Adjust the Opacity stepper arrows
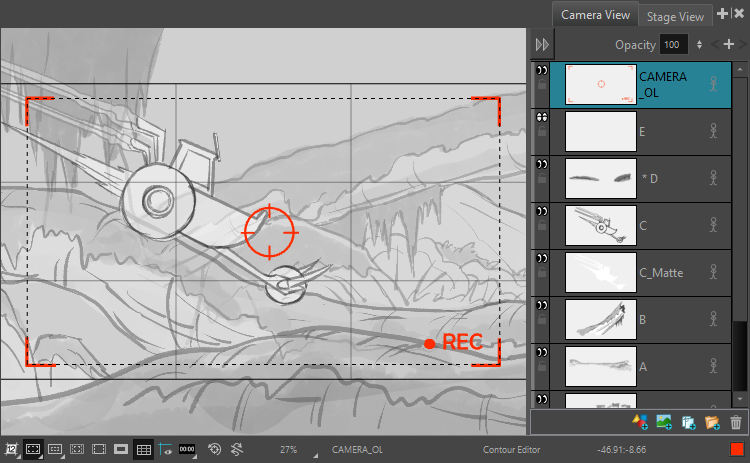This screenshot has height=463, width=750. (699, 45)
